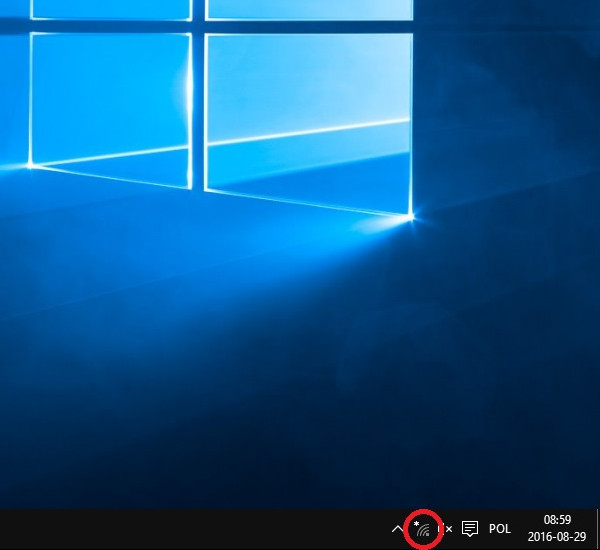Click upper-left pane of the Windows logo wallpaper
This screenshot has height=550, width=600.
pos(110,8)
